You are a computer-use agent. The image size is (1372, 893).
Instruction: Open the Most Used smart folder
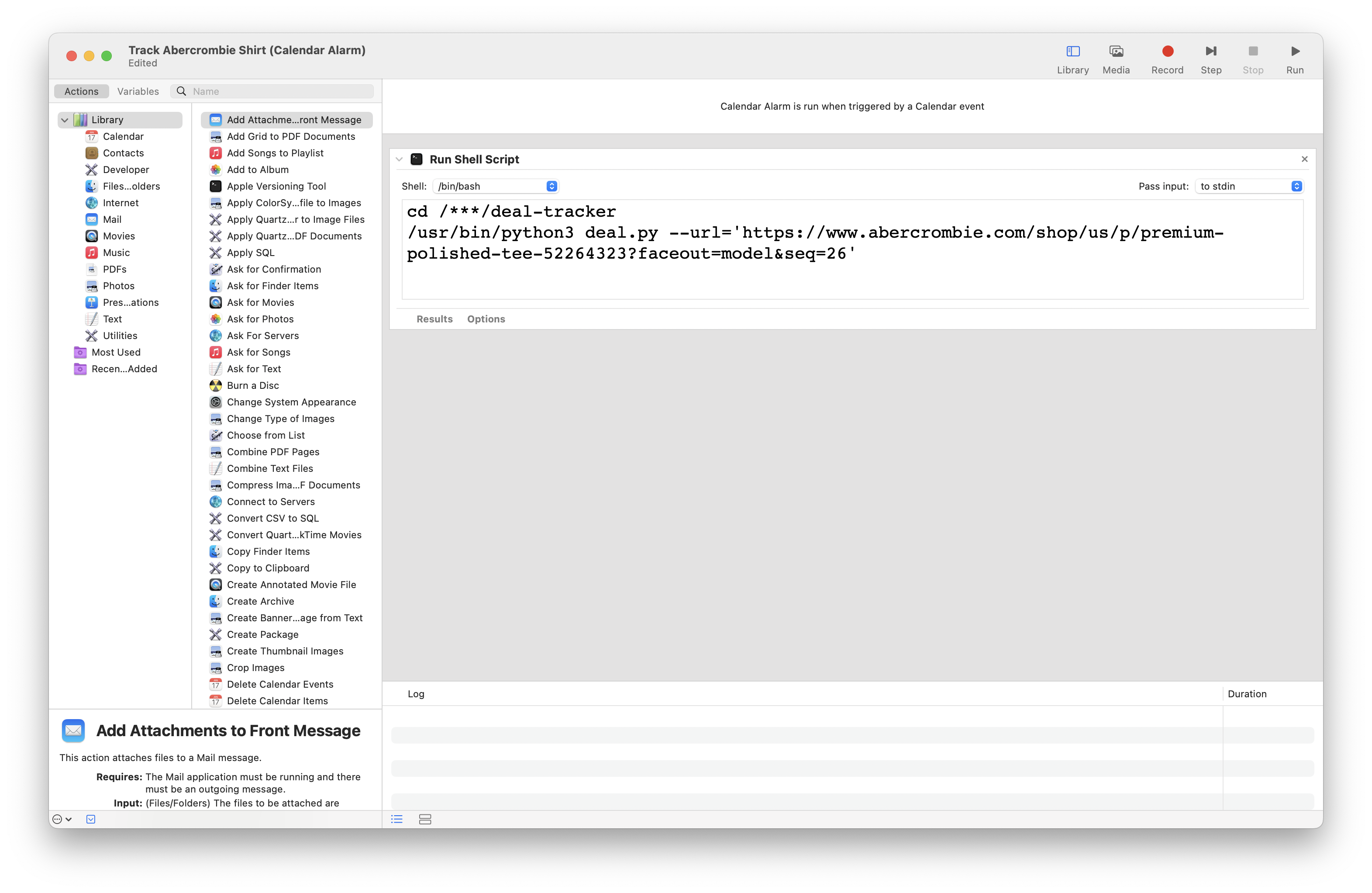coord(115,353)
